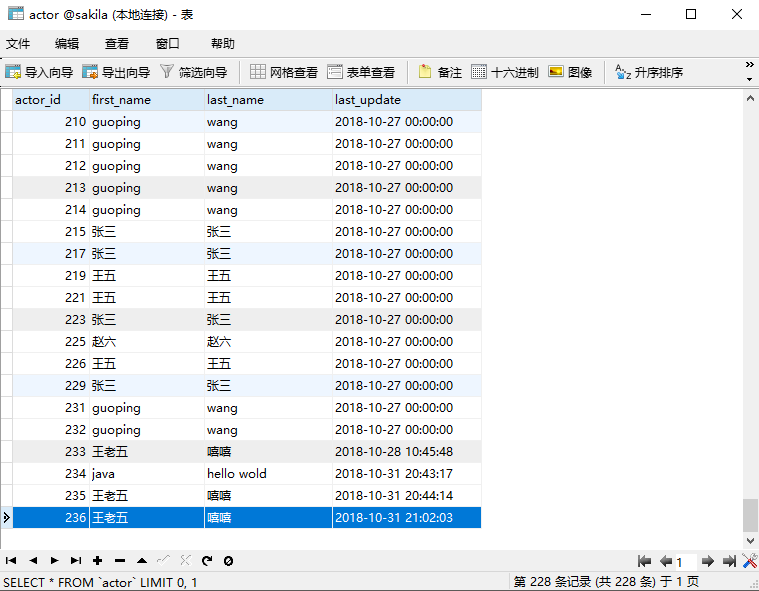
Task: Go to last page icon
Action: (729, 561)
